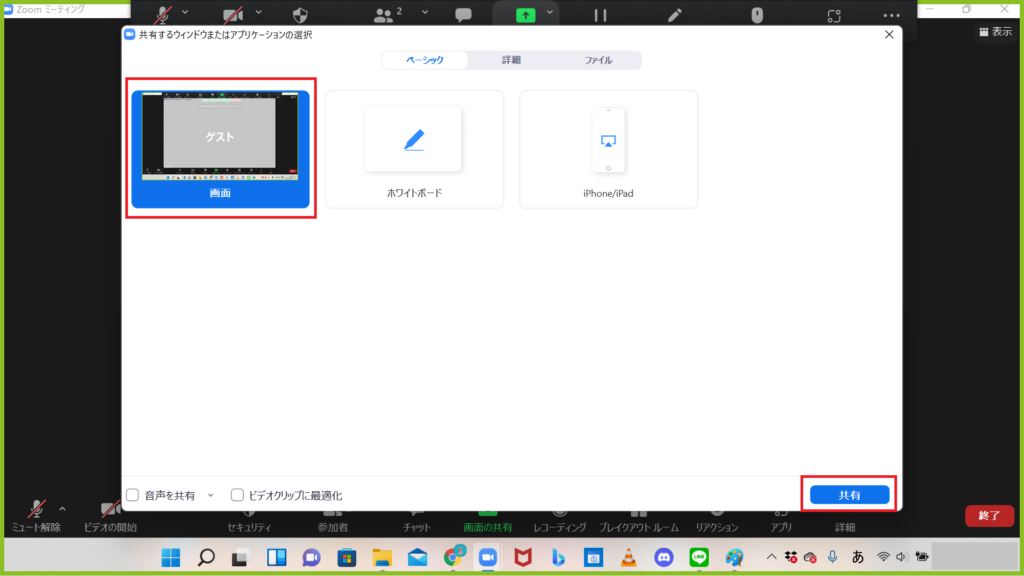
Task: Click the pause share icon in top toolbar
Action: tap(600, 15)
